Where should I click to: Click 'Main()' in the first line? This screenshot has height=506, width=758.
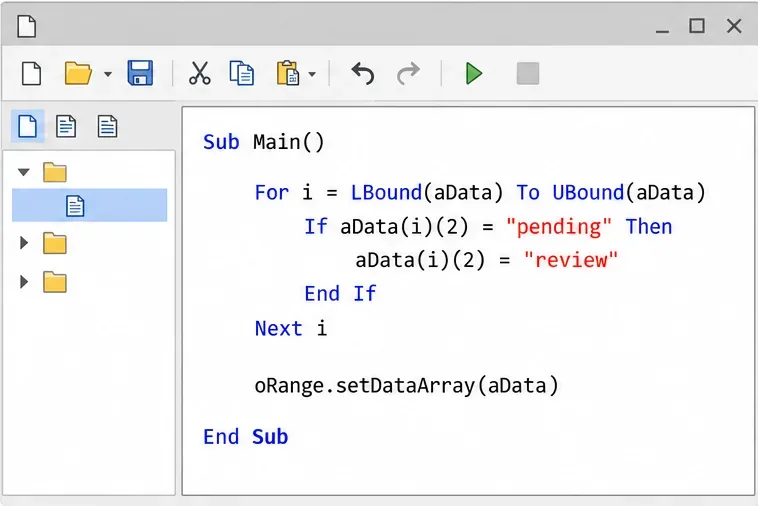coord(289,142)
